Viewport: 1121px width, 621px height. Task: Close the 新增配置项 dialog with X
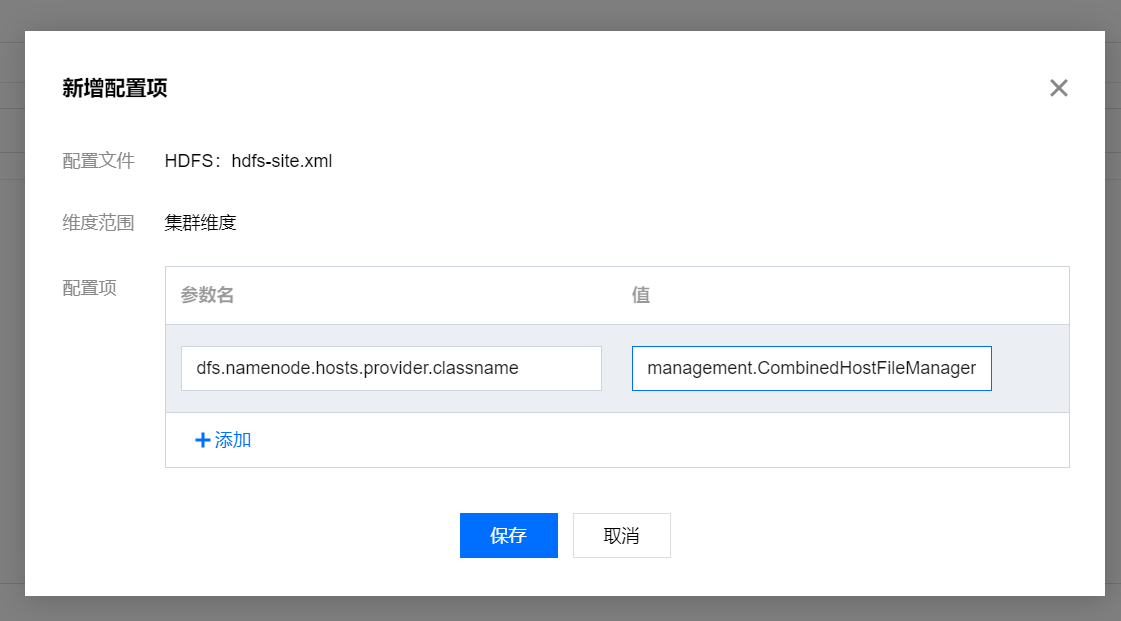(x=1059, y=88)
